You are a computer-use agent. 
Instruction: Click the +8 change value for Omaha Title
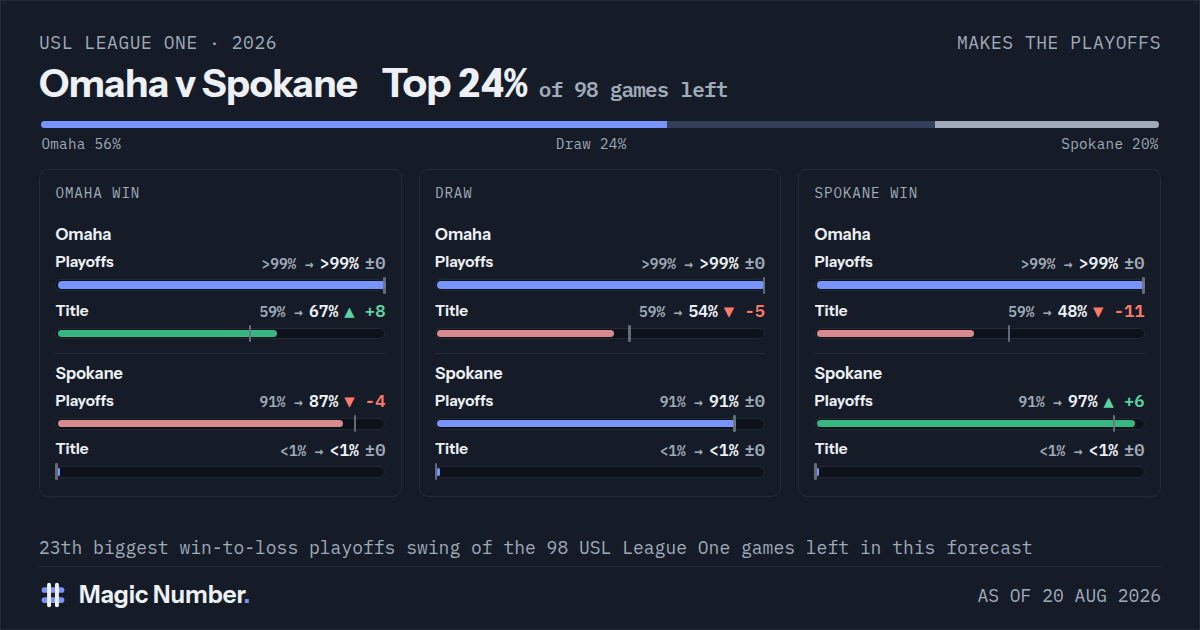(375, 312)
